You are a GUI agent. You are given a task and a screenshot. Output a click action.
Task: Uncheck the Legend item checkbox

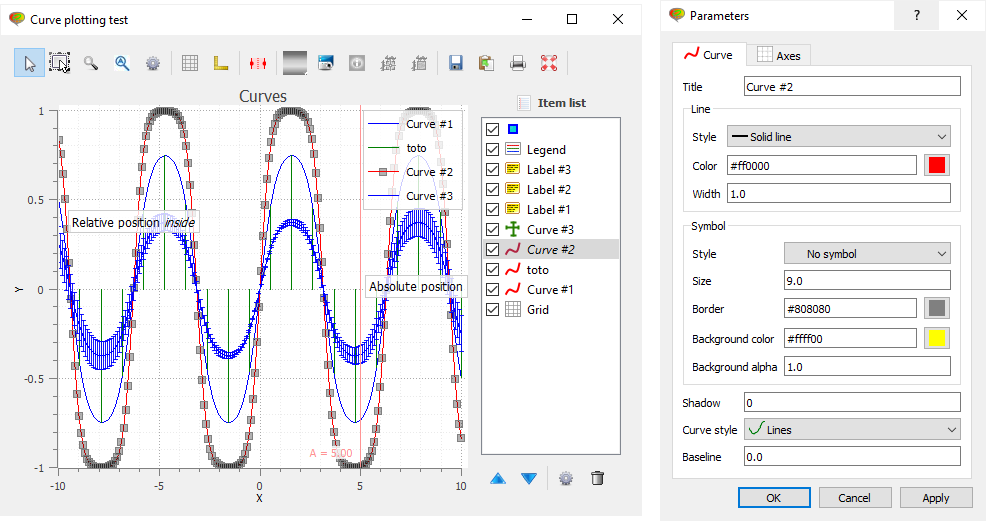click(492, 150)
